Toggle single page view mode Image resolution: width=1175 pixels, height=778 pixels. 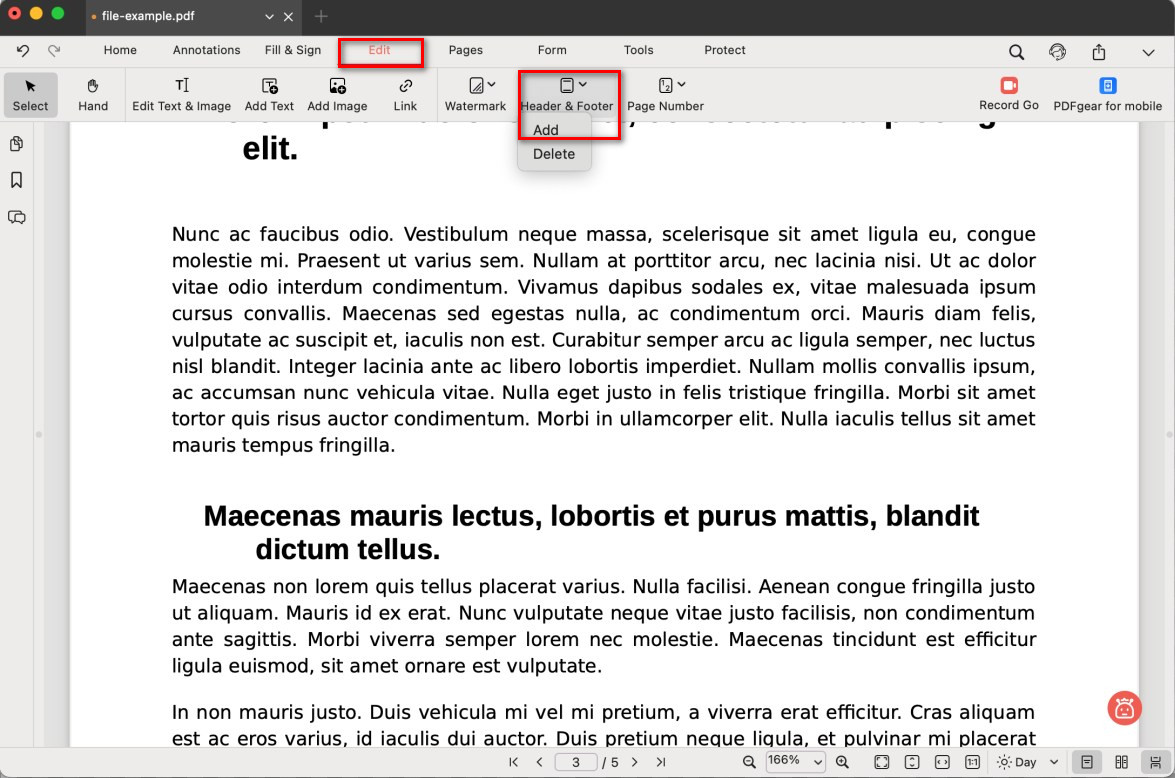(1087, 762)
